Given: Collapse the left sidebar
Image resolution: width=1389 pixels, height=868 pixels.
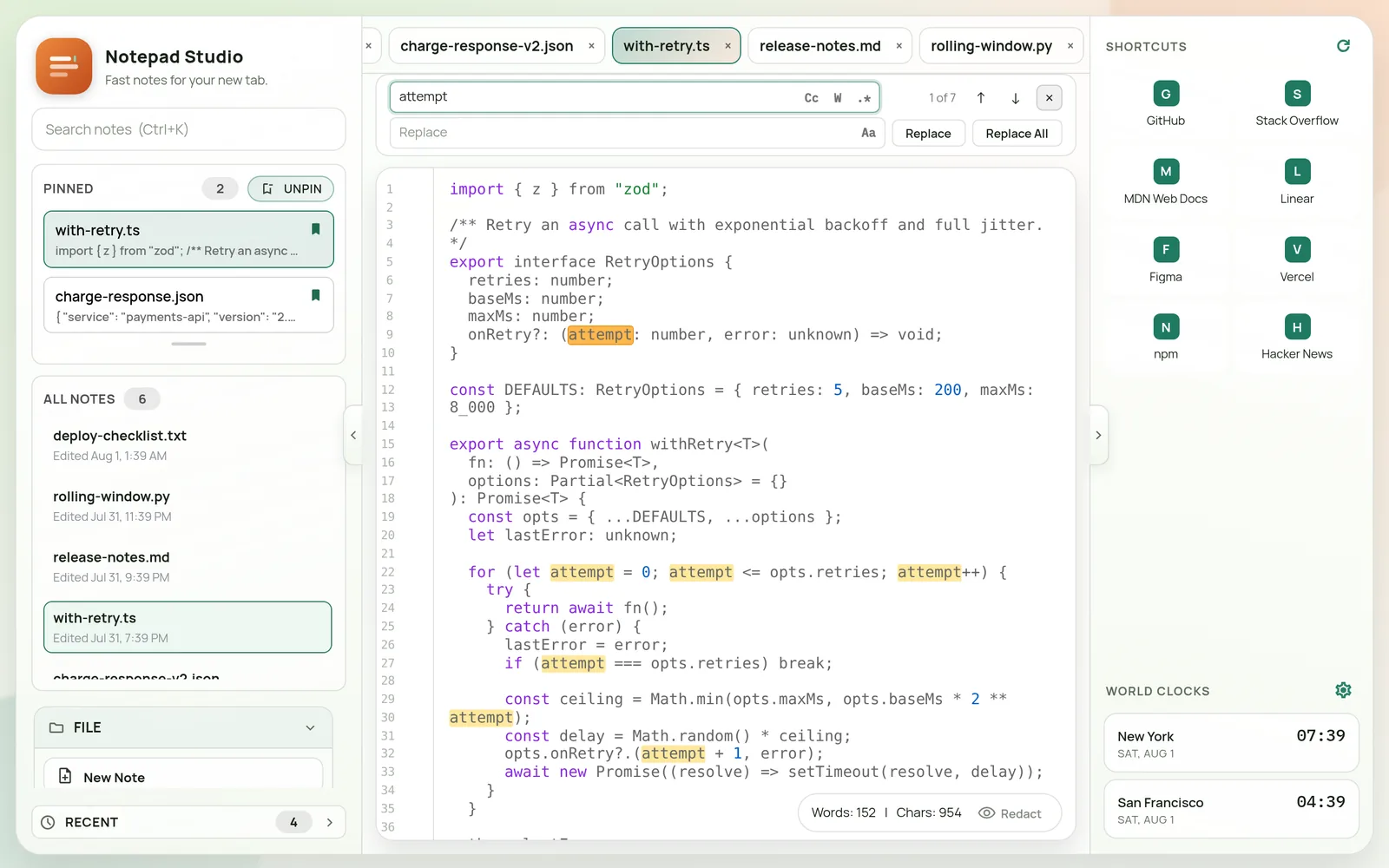Looking at the screenshot, I should (352, 435).
